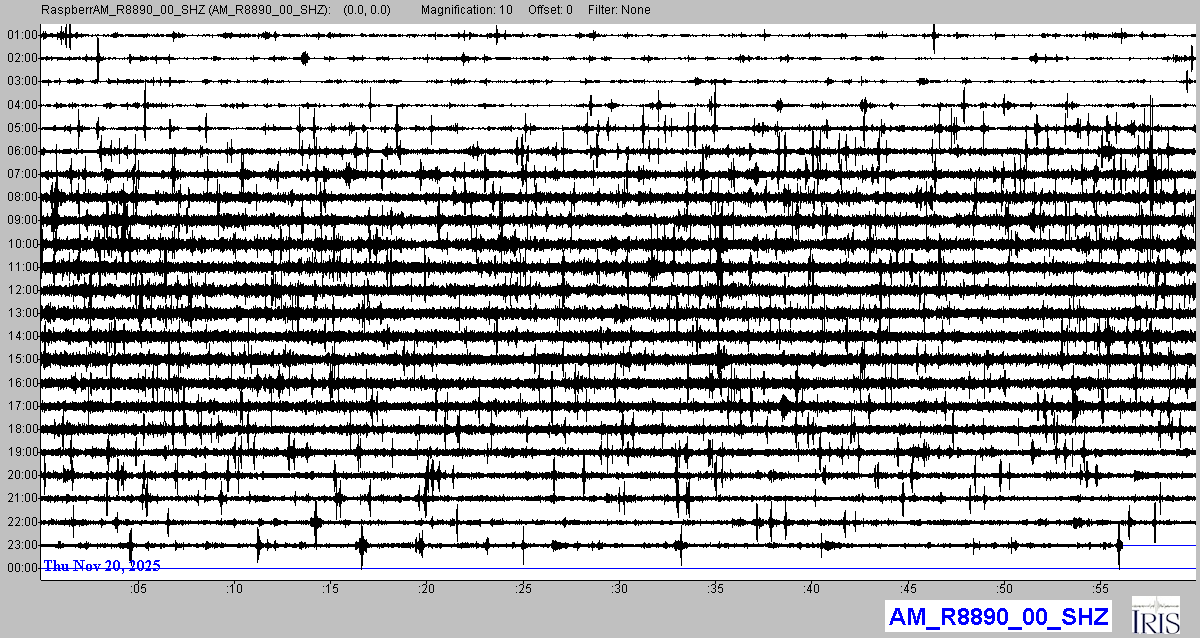Image resolution: width=1200 pixels, height=638 pixels.
Task: Select the 19:00 hour trace label
Action: (22, 452)
